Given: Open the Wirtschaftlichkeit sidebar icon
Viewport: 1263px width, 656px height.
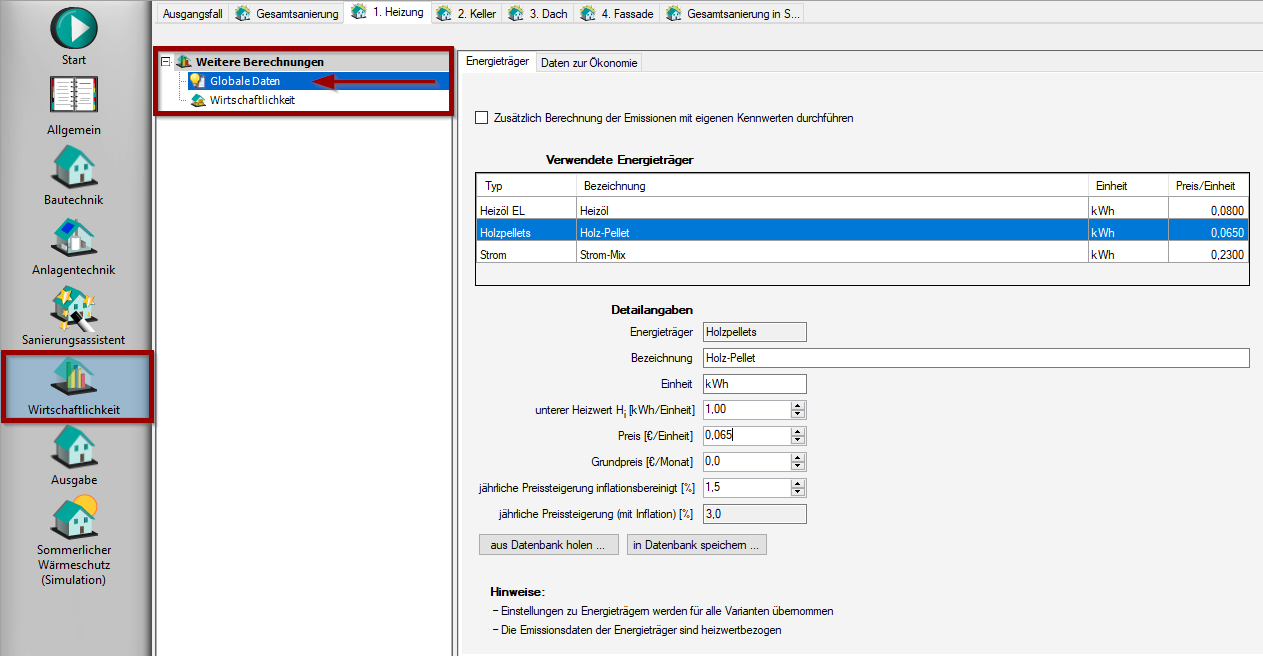Looking at the screenshot, I should (x=74, y=377).
